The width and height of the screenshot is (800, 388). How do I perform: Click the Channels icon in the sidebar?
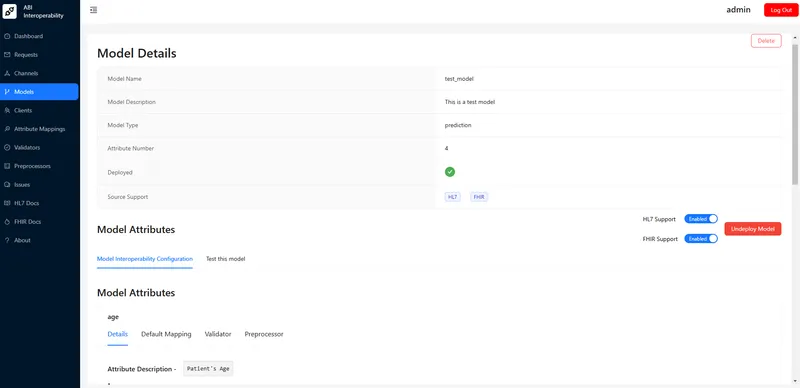click(7, 74)
